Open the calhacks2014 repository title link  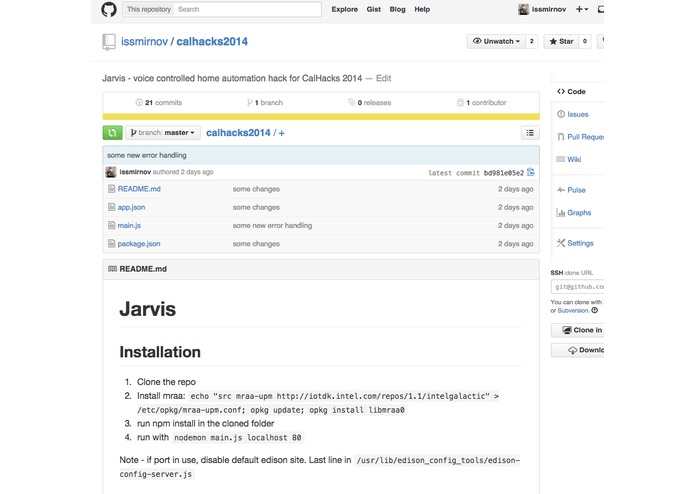[x=212, y=42]
